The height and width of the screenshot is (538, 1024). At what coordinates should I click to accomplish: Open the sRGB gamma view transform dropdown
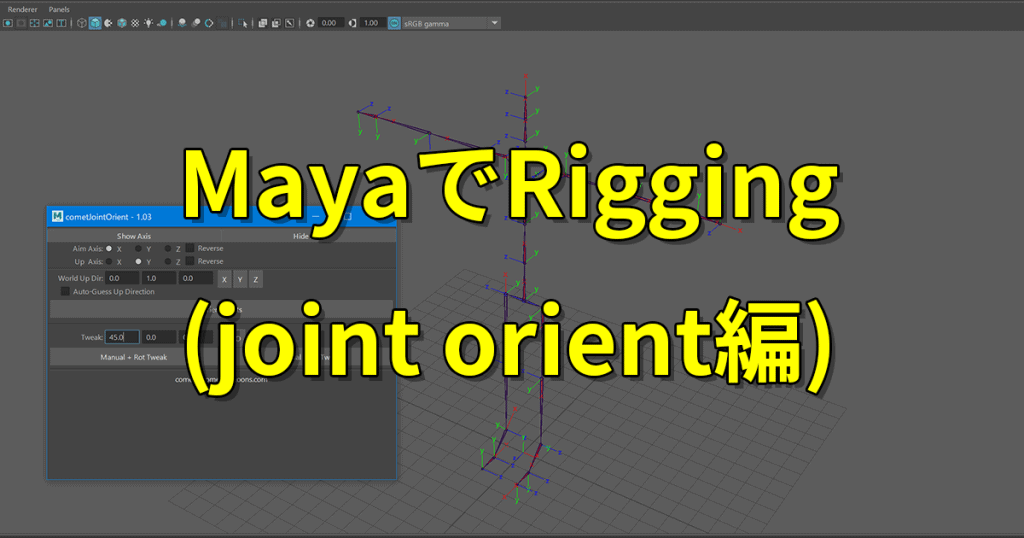(x=444, y=23)
